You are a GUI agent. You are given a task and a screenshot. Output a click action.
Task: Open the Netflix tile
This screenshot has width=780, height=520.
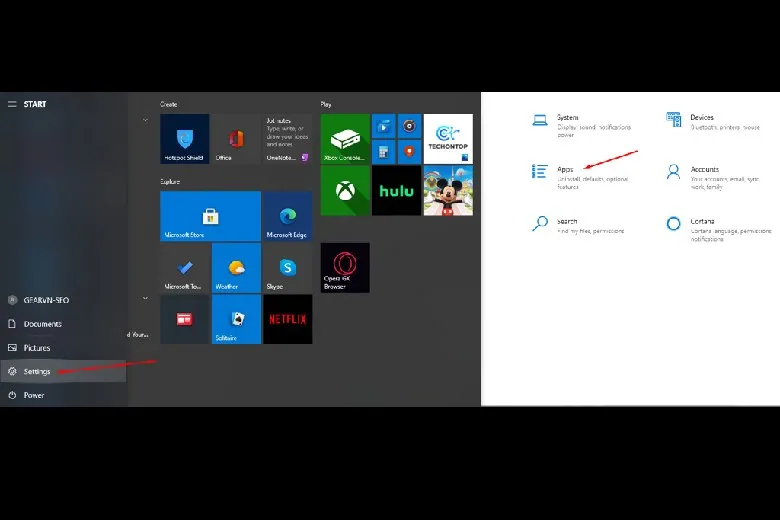(288, 319)
